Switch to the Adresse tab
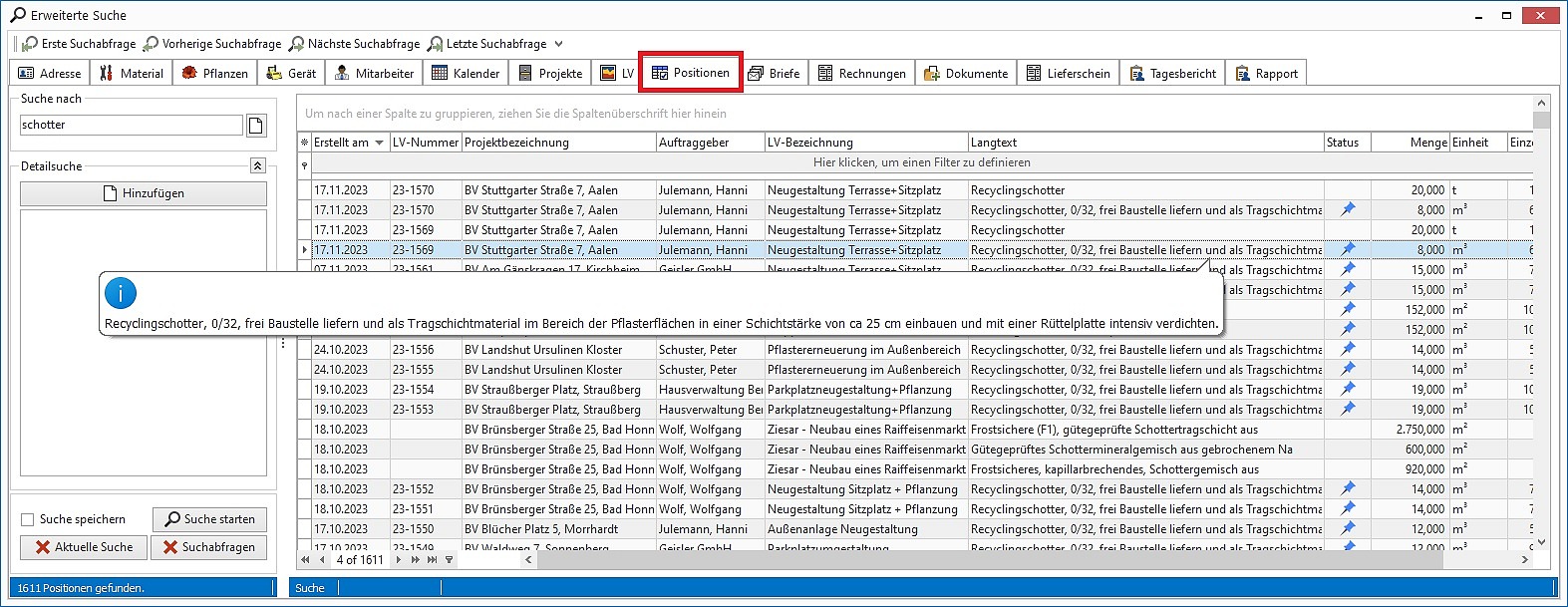This screenshot has width=1568, height=607. pos(50,73)
